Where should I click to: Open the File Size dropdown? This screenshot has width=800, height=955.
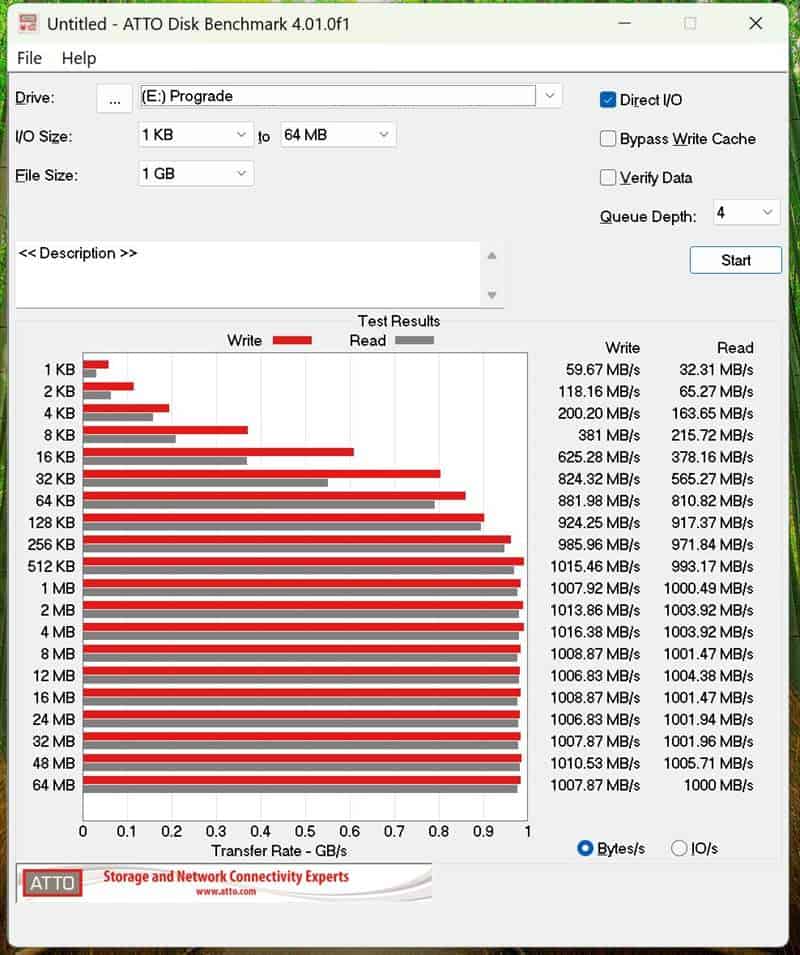[195, 174]
